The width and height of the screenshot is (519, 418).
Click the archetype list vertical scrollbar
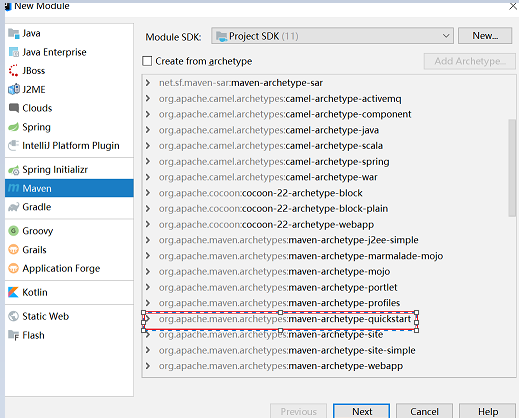(x=512, y=168)
